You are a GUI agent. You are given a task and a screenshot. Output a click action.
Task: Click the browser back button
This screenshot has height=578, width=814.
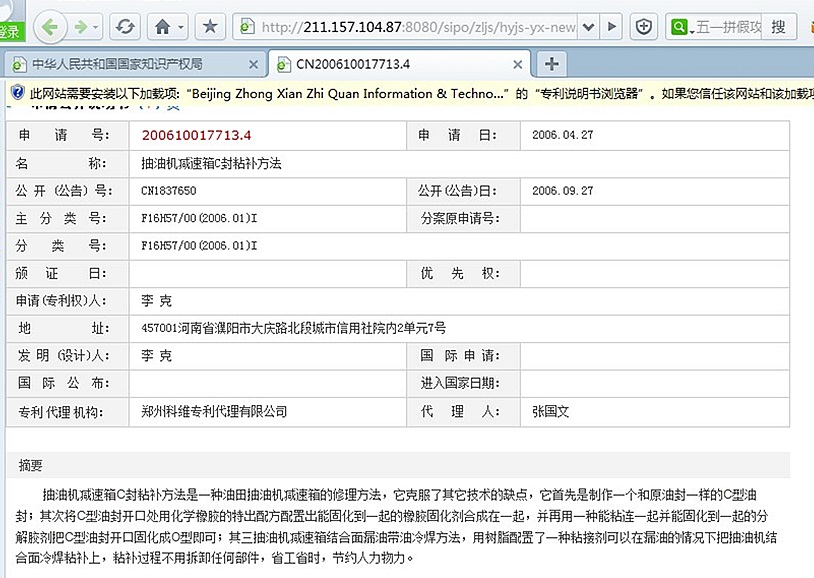51,25
